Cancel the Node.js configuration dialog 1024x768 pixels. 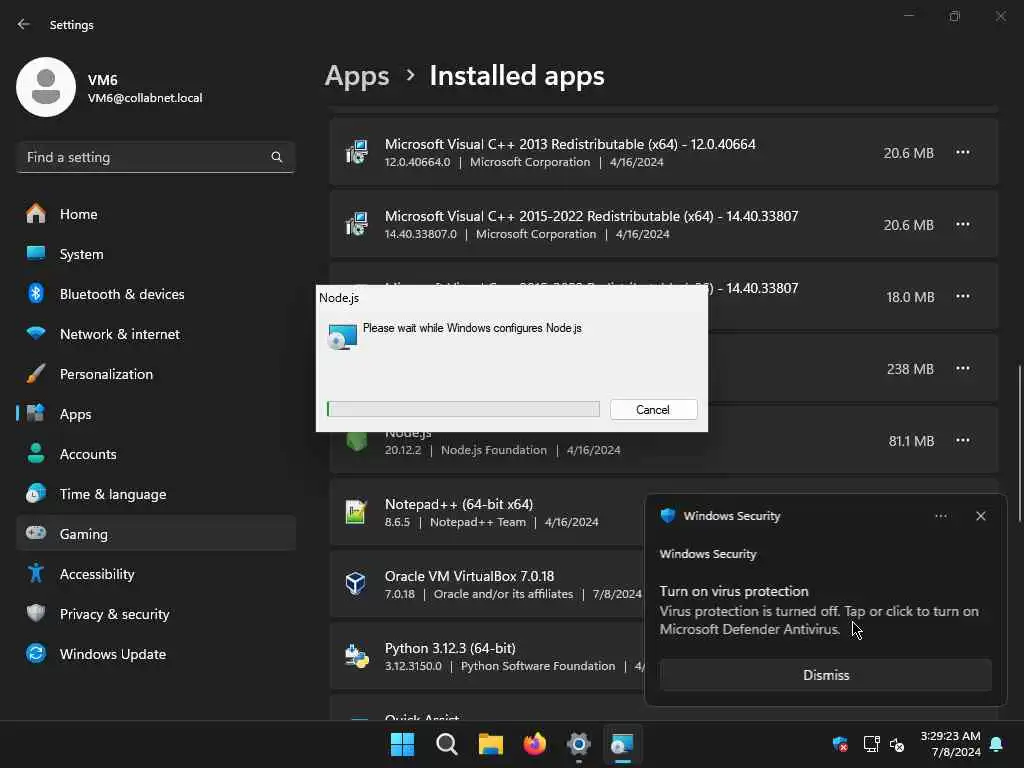[x=654, y=409]
